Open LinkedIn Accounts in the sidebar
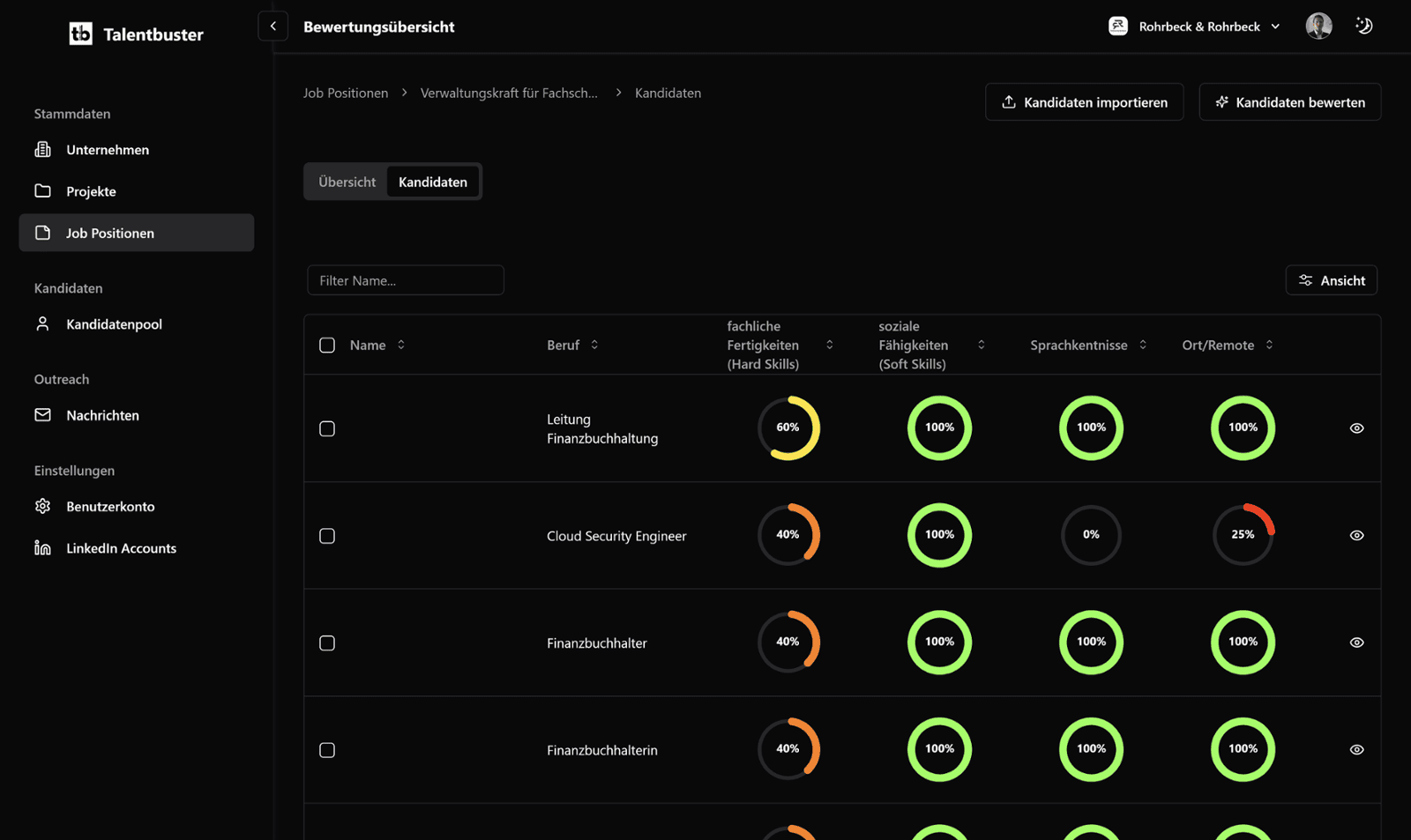Screen dimensions: 1411x840 pyautogui.click(x=137, y=548)
